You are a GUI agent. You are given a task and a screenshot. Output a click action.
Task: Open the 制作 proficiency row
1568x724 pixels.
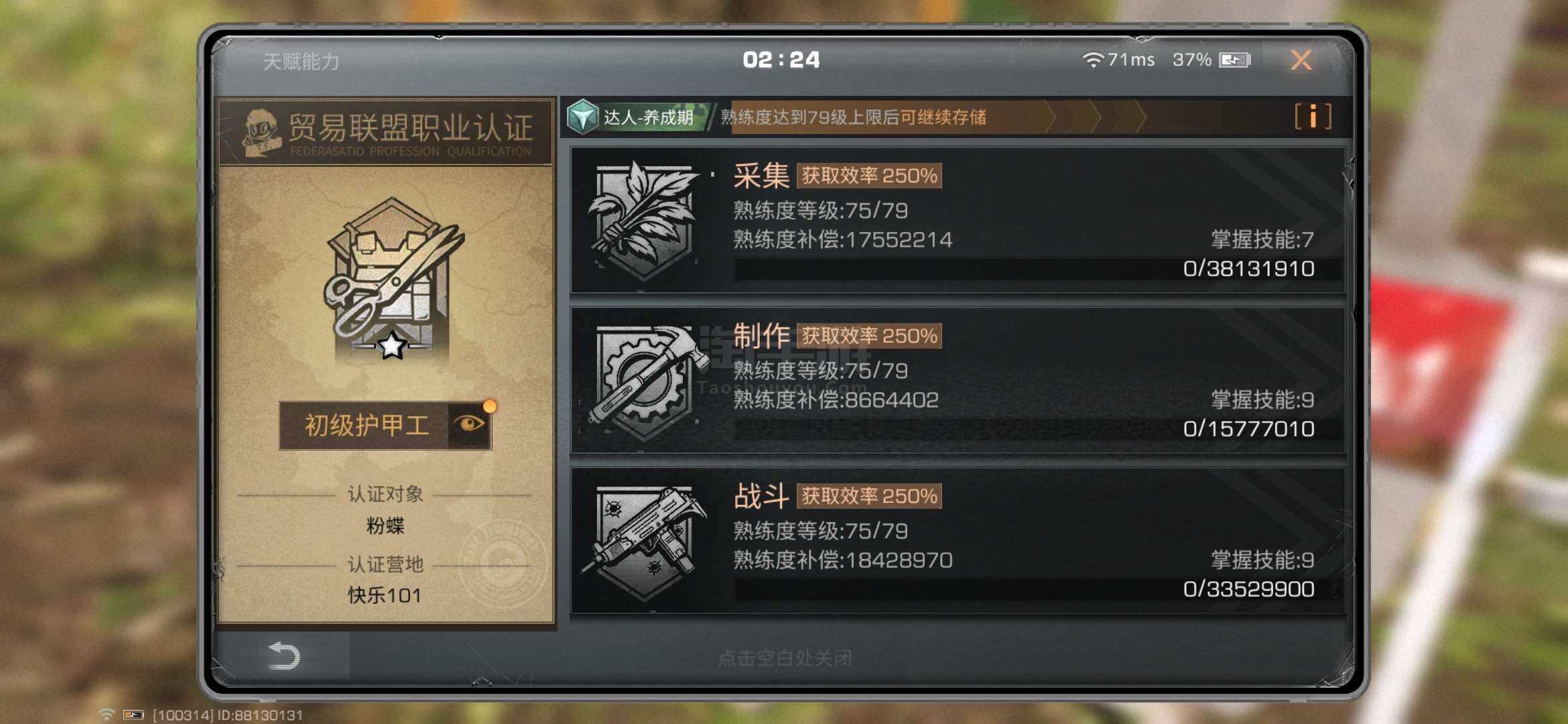click(x=958, y=381)
